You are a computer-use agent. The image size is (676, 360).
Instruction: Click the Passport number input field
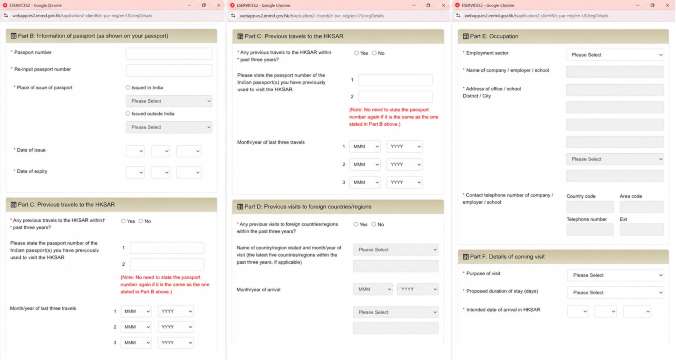pyautogui.click(x=169, y=53)
